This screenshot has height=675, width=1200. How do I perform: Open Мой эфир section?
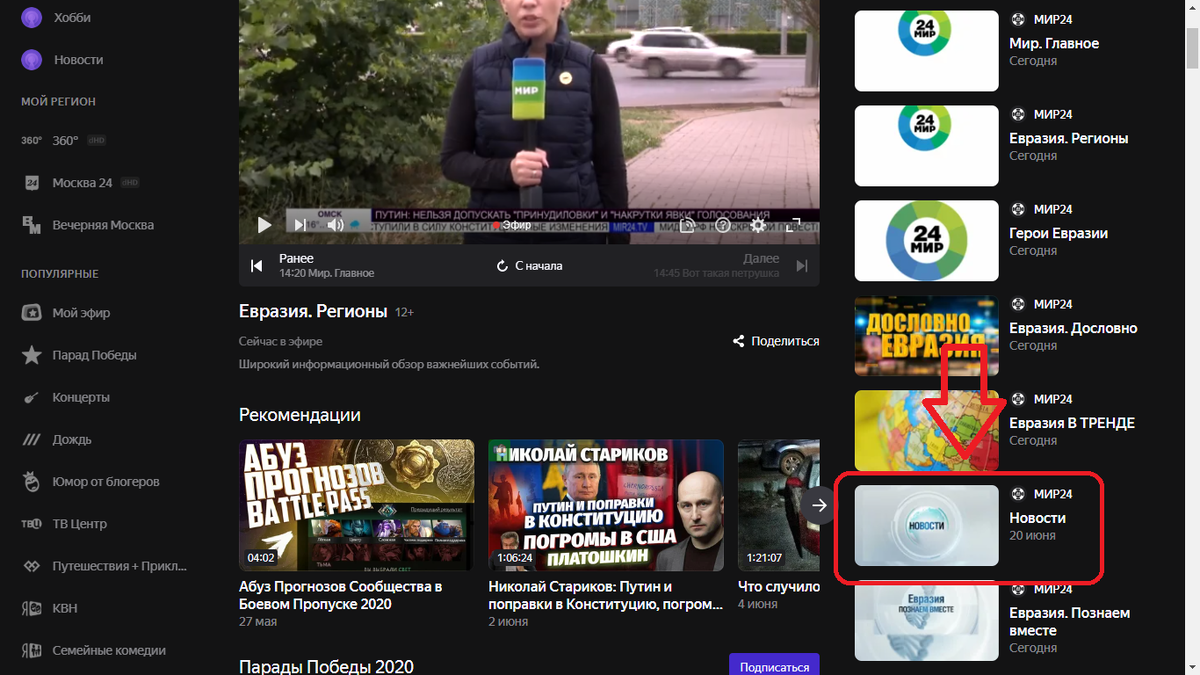pyautogui.click(x=81, y=313)
